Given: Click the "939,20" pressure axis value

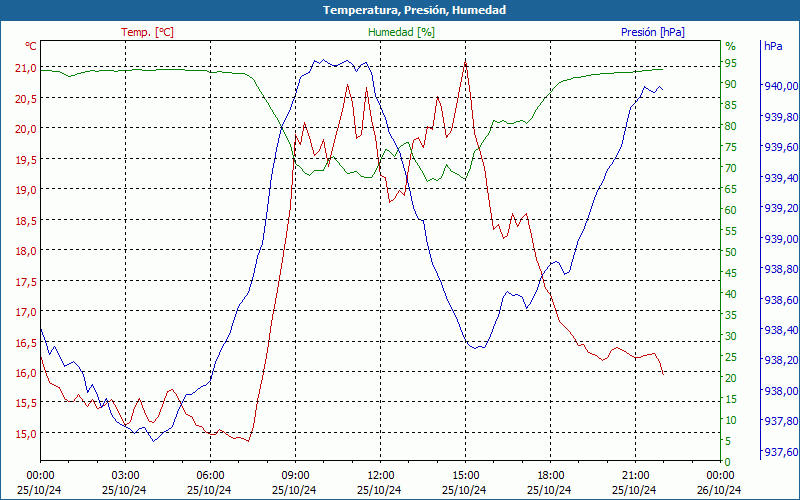Looking at the screenshot, I should pyautogui.click(x=781, y=208).
